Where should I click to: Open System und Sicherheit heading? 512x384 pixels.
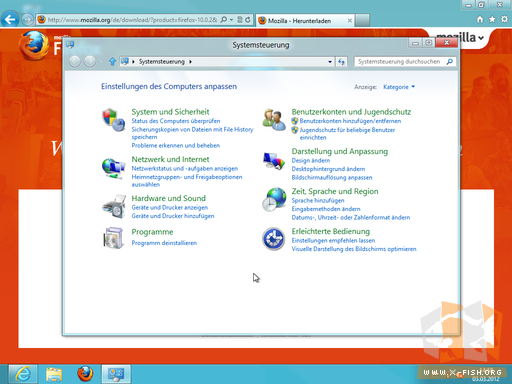[x=170, y=112]
